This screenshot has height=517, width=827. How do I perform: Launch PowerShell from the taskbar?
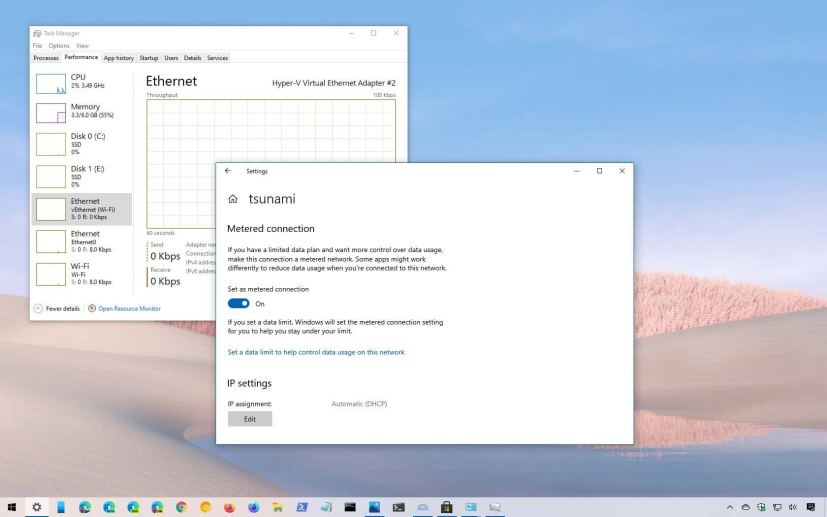pos(302,508)
